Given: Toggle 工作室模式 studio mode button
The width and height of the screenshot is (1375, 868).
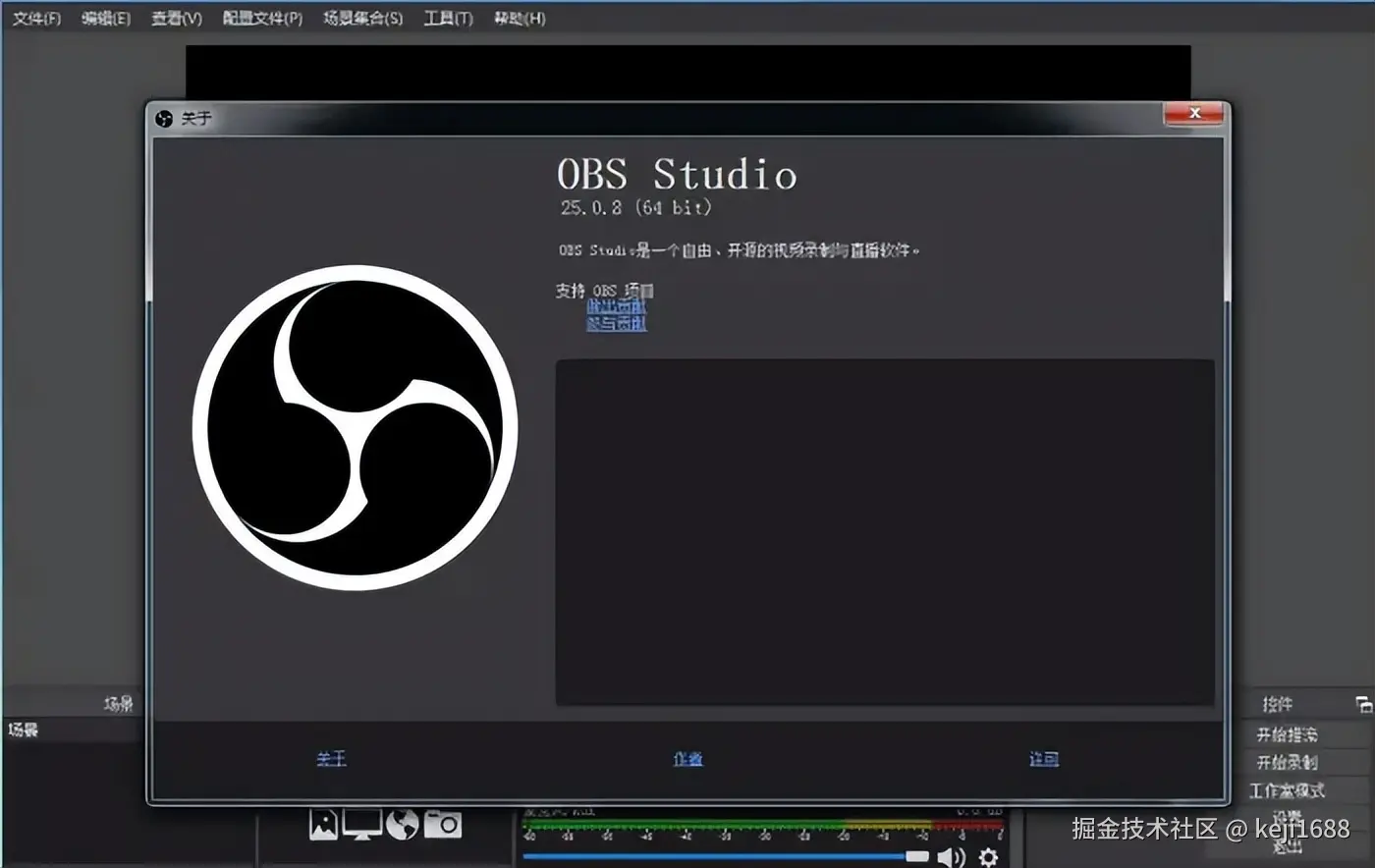Looking at the screenshot, I should [x=1288, y=790].
